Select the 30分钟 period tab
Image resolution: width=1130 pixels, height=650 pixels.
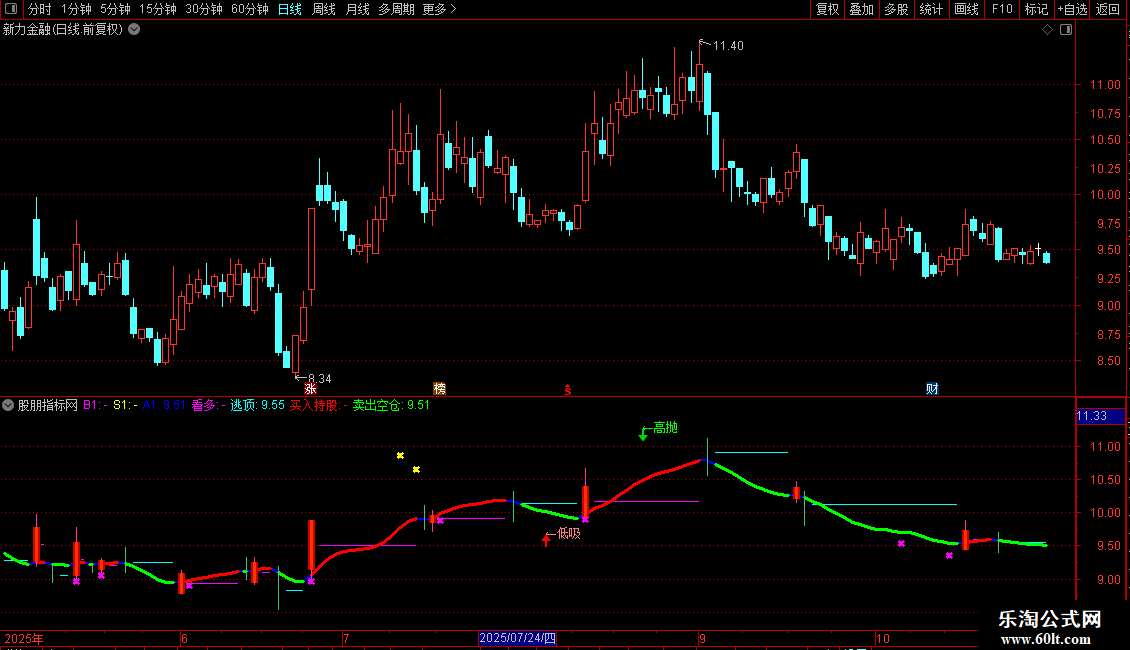[x=204, y=9]
